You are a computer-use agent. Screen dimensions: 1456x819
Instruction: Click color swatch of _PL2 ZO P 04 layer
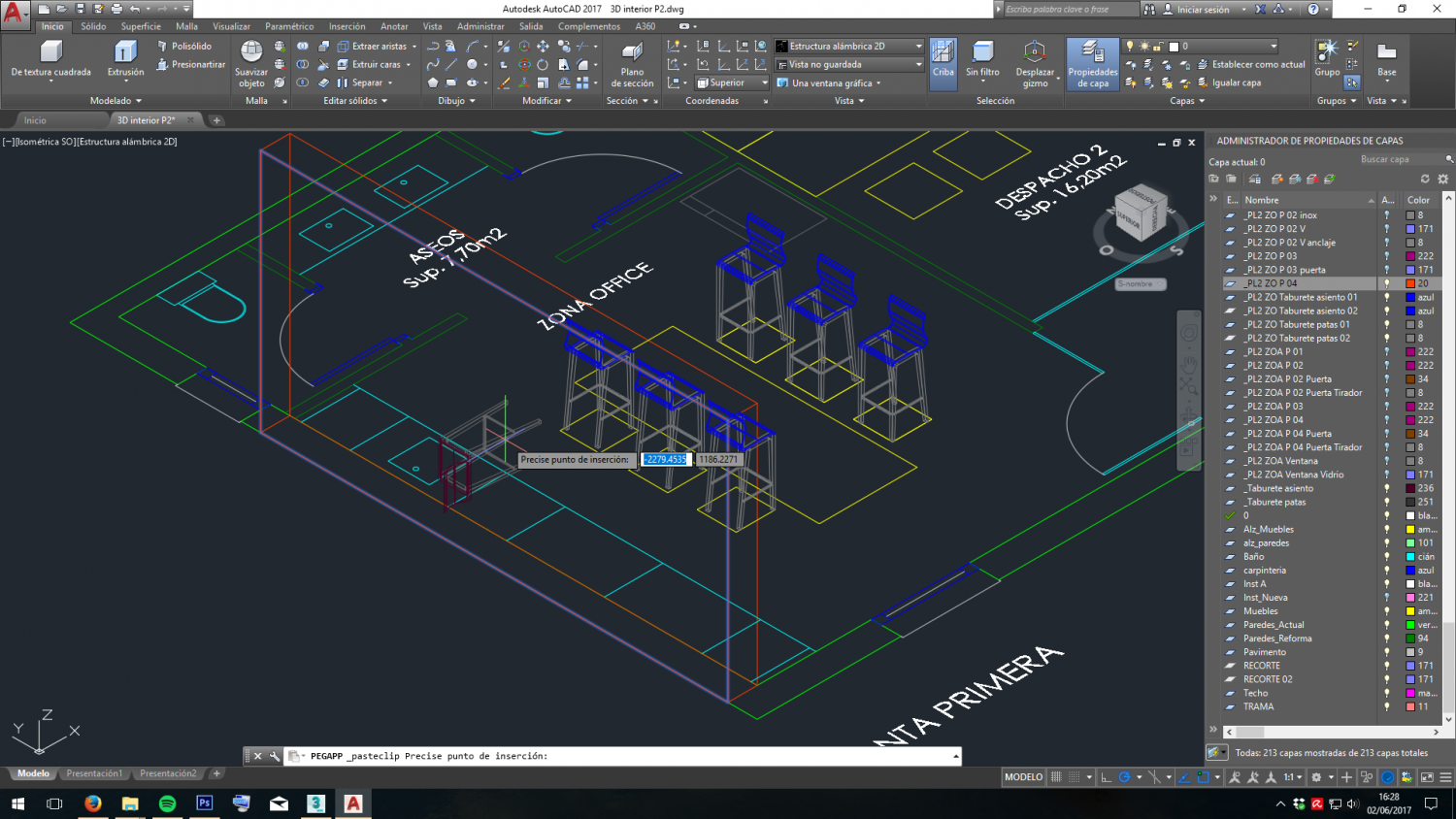point(1410,283)
